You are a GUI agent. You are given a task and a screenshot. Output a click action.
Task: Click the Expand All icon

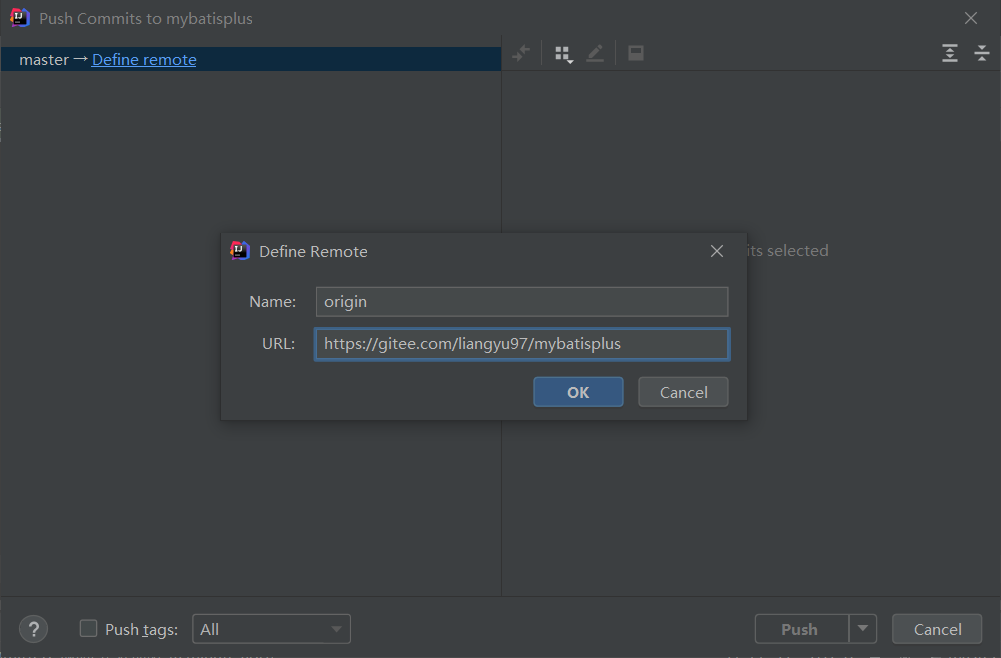click(950, 53)
